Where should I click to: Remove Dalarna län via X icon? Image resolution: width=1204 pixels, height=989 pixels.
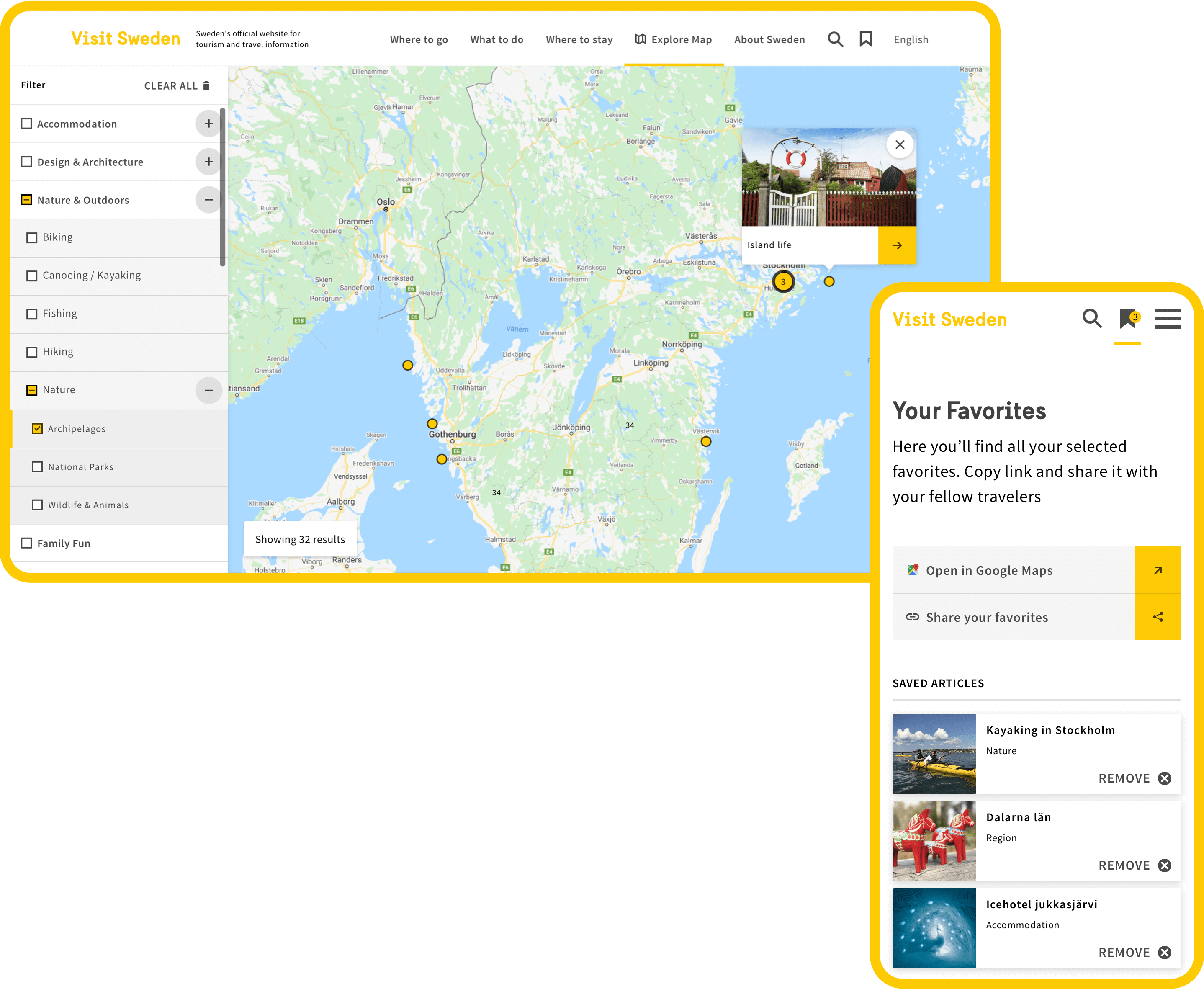tap(1165, 865)
